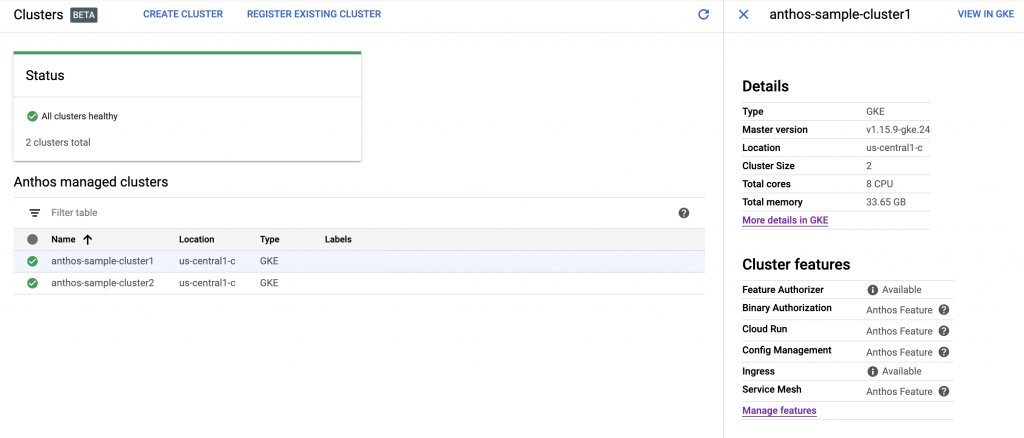Click info icon next to Feature Authorizer
Screen dimensions: 1024x438
click(872, 290)
